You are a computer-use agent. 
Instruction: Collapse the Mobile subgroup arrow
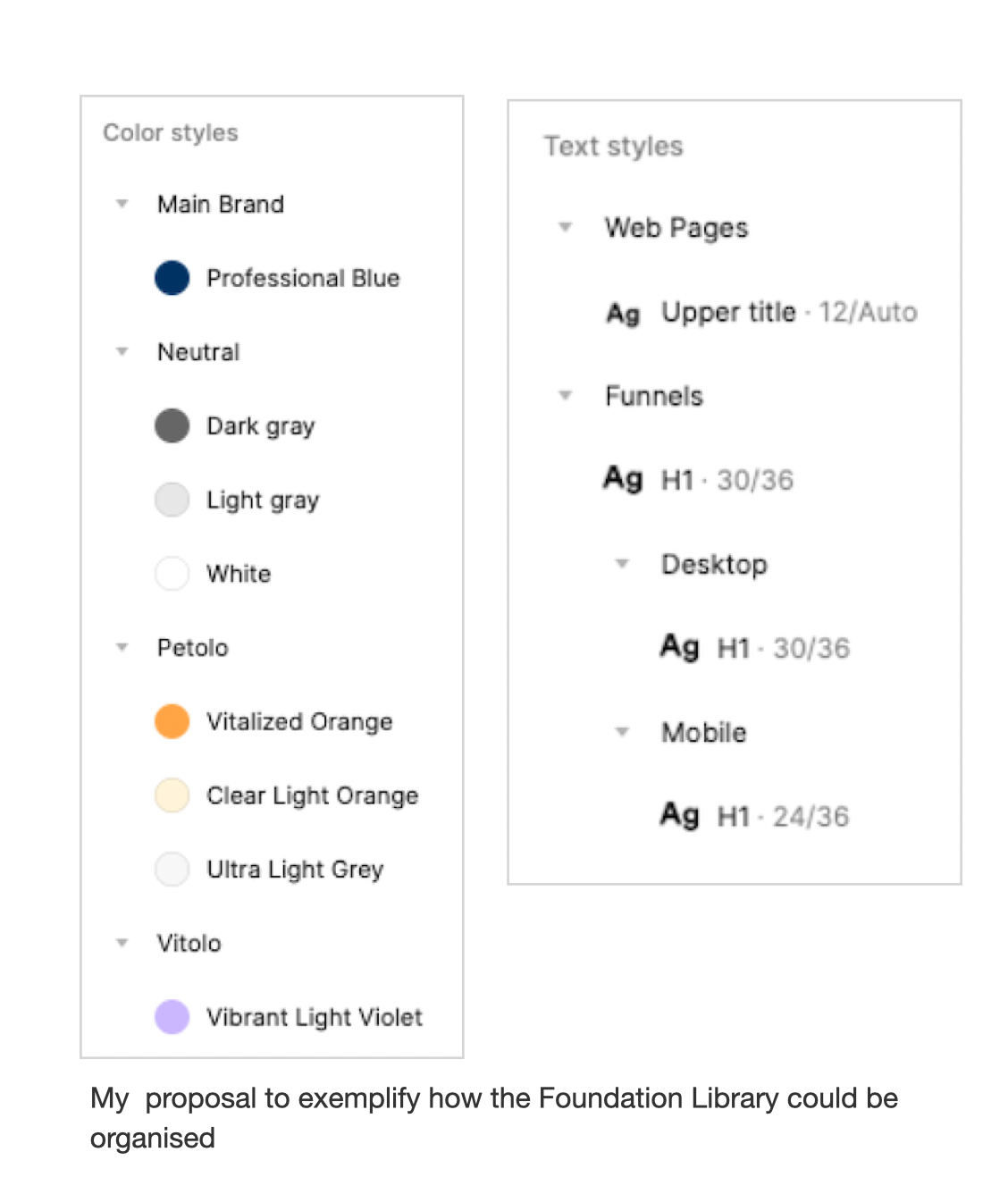coord(622,732)
